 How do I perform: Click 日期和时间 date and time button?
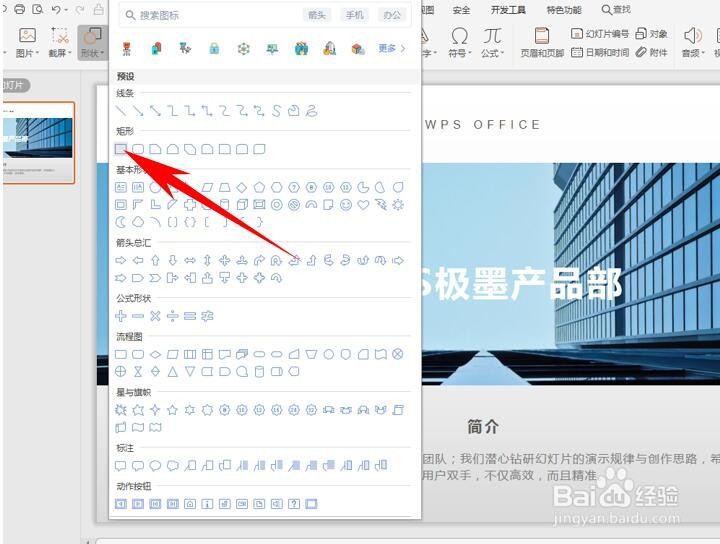pyautogui.click(x=600, y=52)
